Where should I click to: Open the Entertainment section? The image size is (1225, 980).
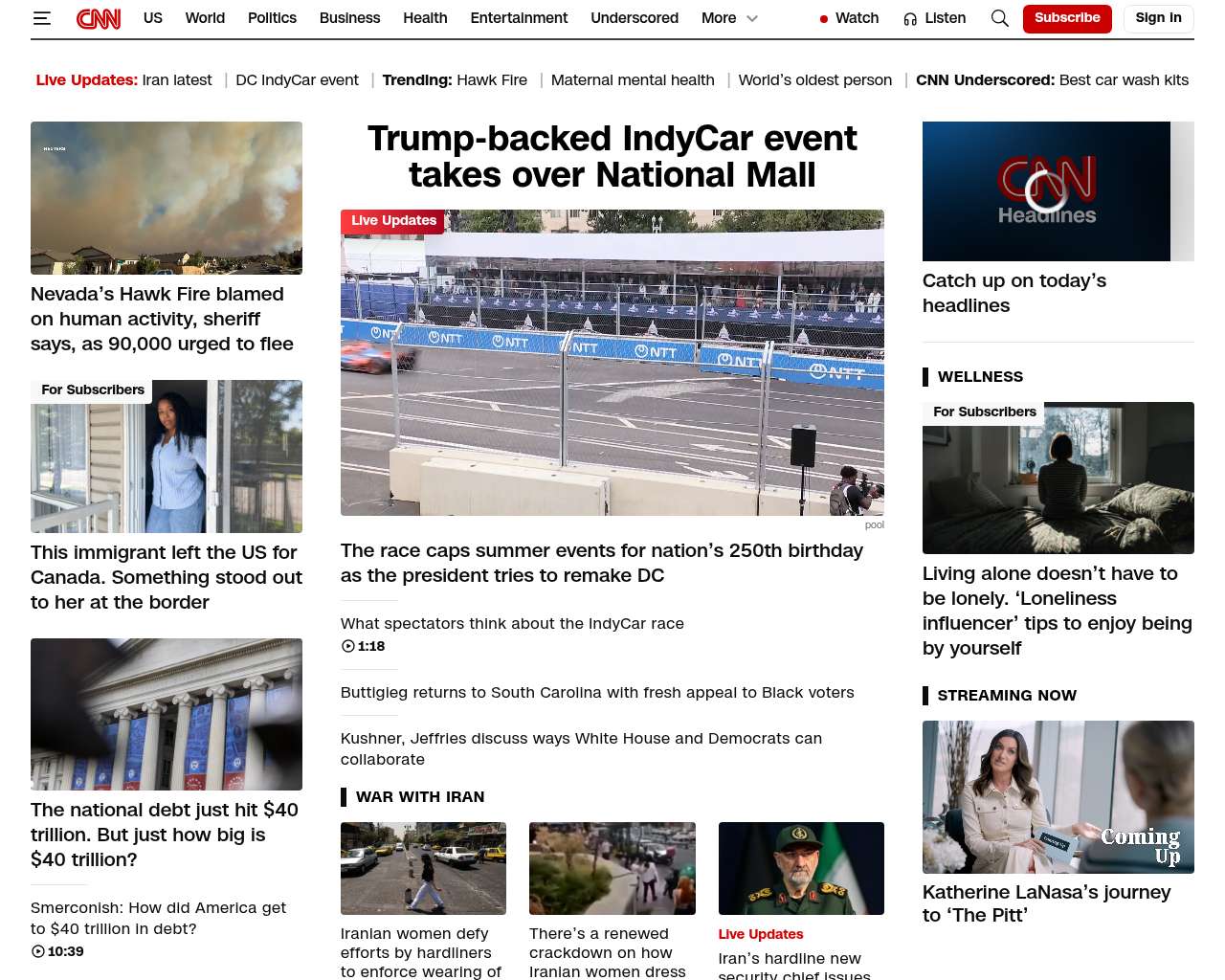(x=519, y=18)
